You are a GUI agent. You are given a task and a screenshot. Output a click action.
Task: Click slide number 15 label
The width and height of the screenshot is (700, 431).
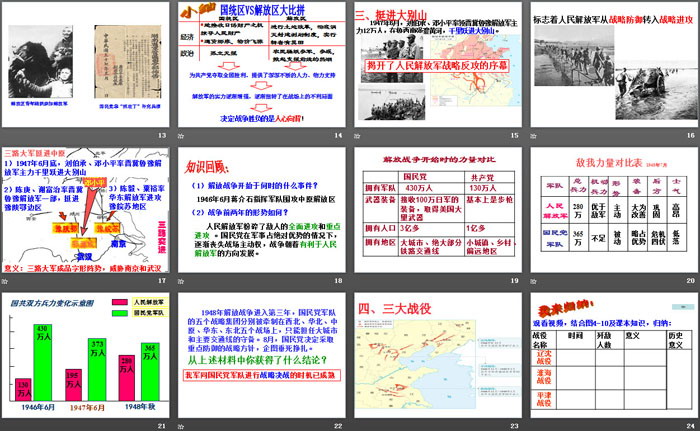click(515, 135)
